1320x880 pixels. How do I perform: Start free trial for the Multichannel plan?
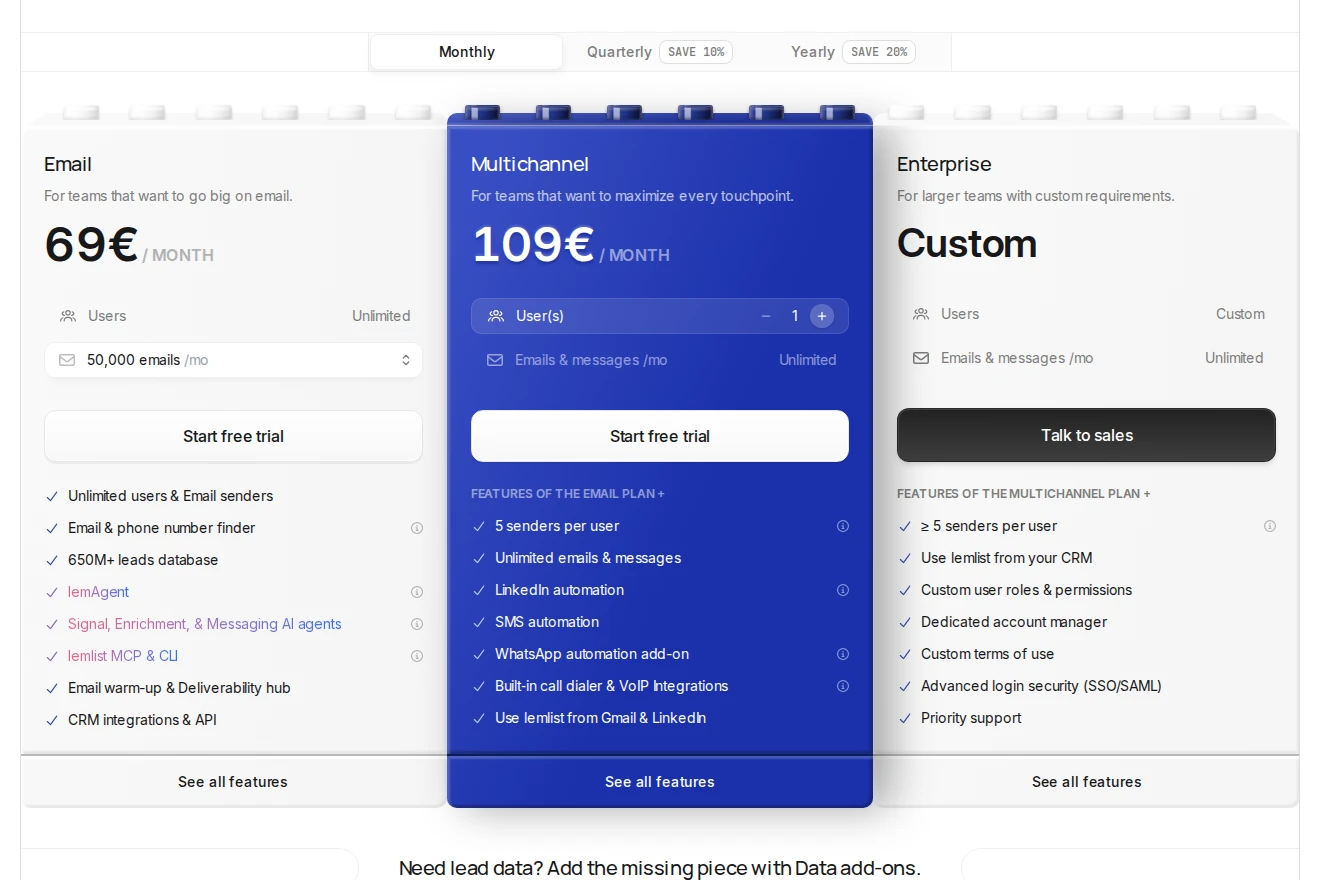660,436
